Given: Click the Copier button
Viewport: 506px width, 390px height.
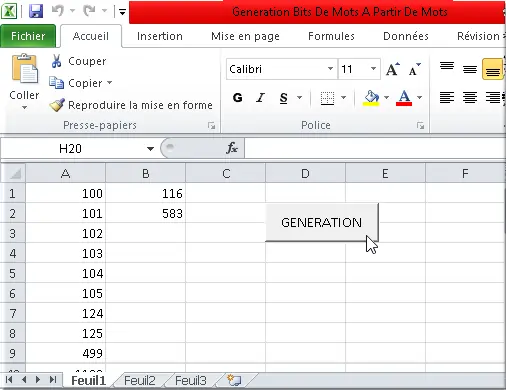Looking at the screenshot, I should (76, 83).
